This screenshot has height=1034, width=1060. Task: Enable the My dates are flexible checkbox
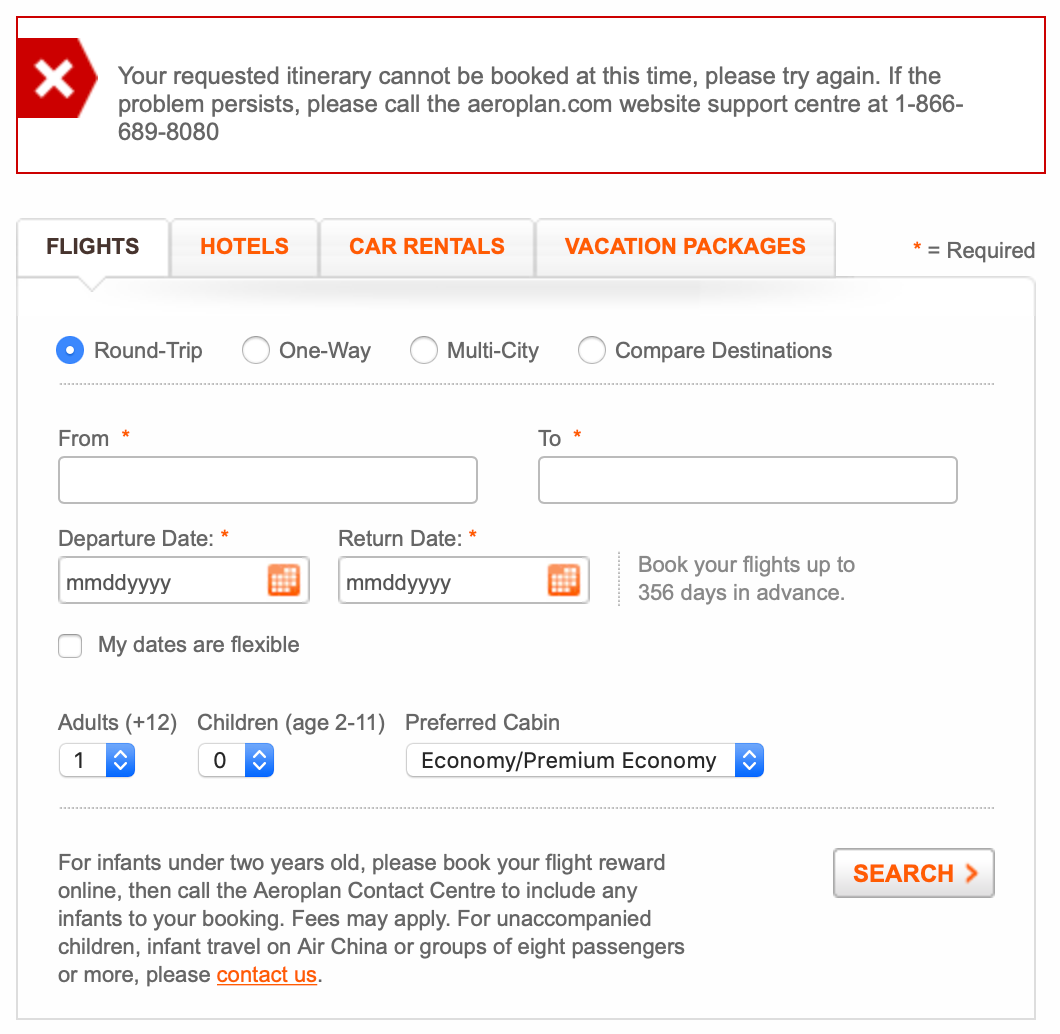click(x=69, y=645)
